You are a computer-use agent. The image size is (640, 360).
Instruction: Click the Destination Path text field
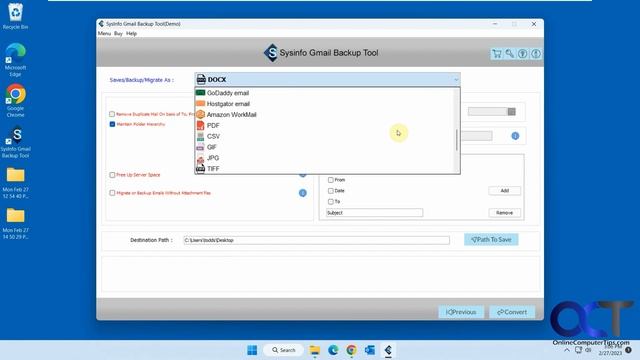point(316,240)
